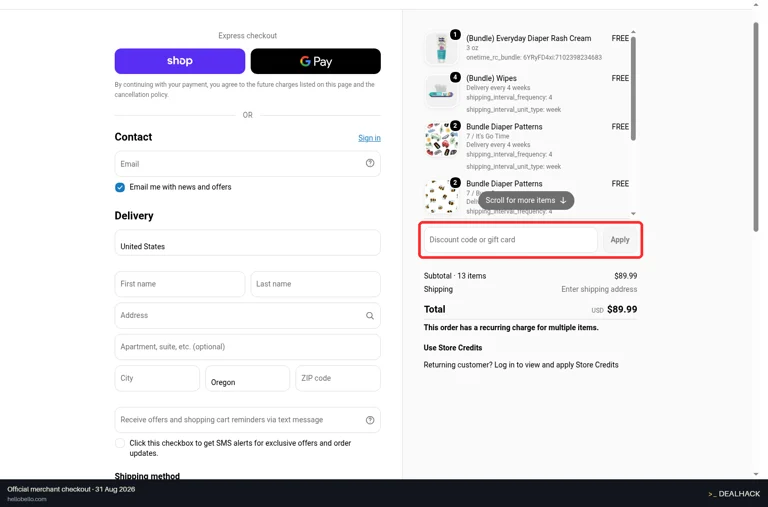This screenshot has height=507, width=768.
Task: Click the DEALHACK logo in bottom bar
Action: point(734,494)
